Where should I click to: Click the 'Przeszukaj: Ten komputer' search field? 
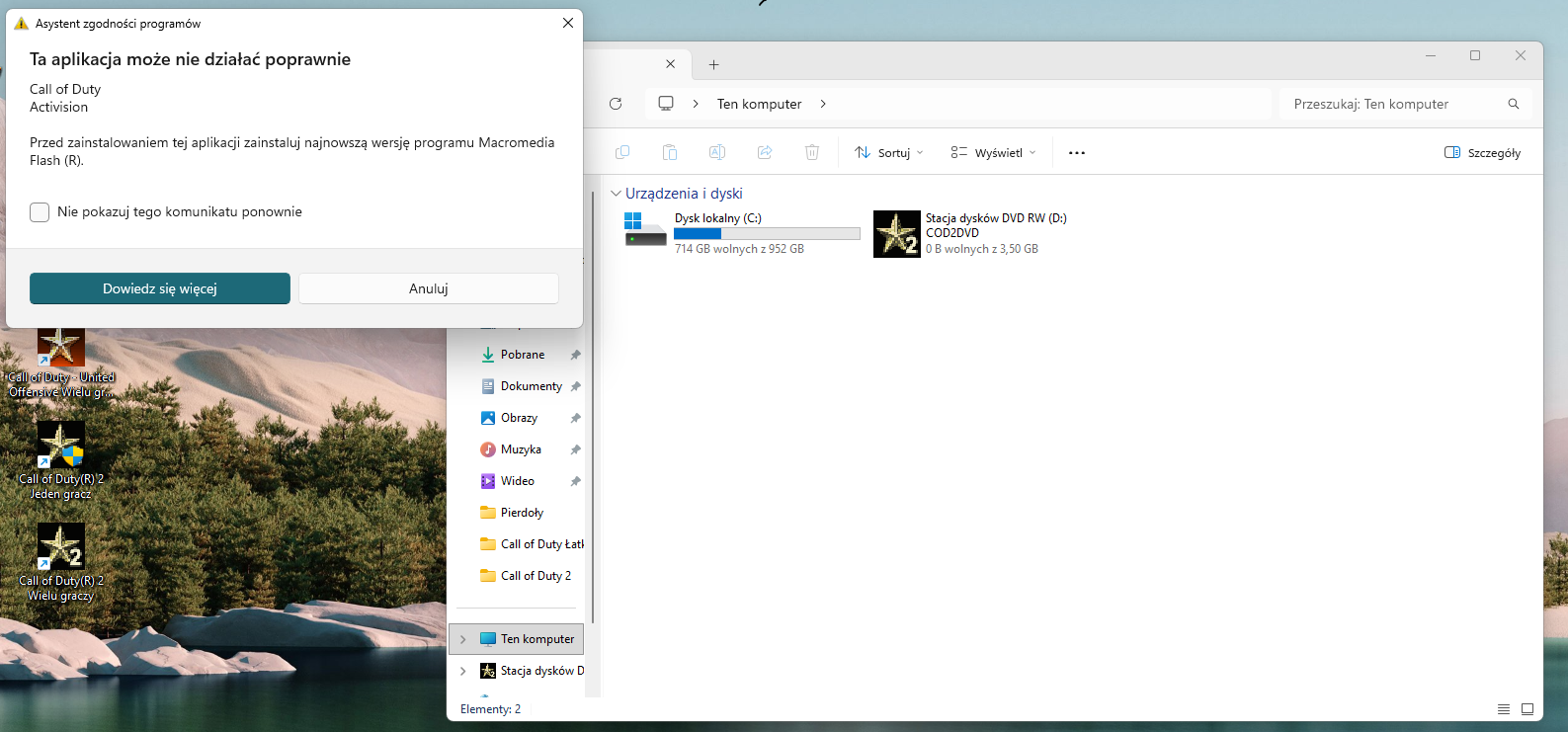click(x=1405, y=104)
